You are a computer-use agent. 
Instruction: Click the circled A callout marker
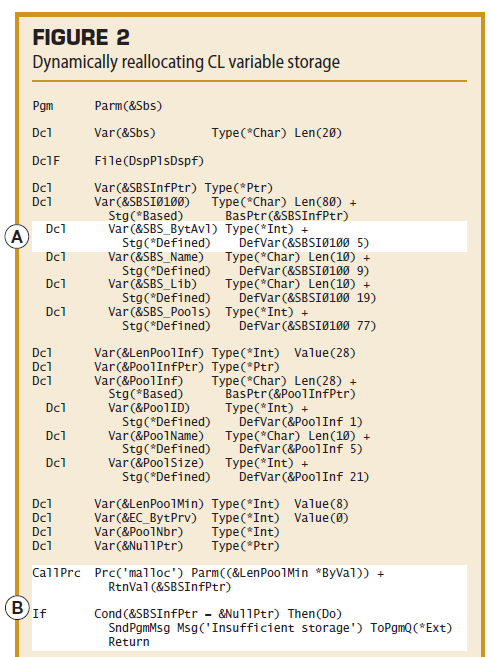tap(17, 237)
